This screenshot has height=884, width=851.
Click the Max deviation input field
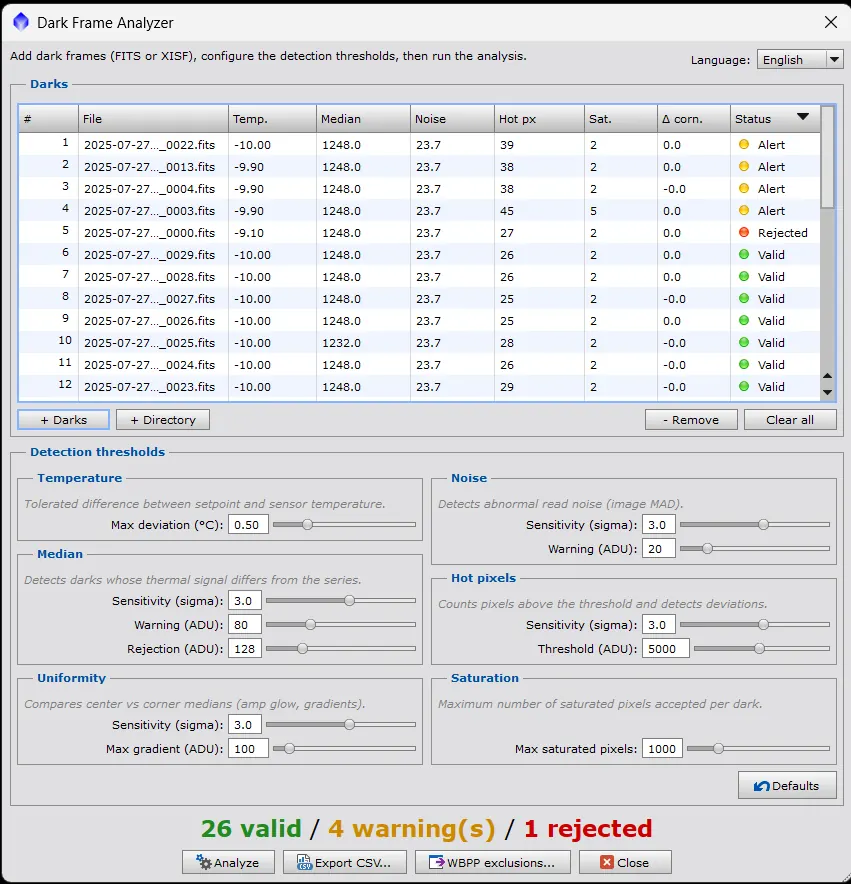click(248, 525)
